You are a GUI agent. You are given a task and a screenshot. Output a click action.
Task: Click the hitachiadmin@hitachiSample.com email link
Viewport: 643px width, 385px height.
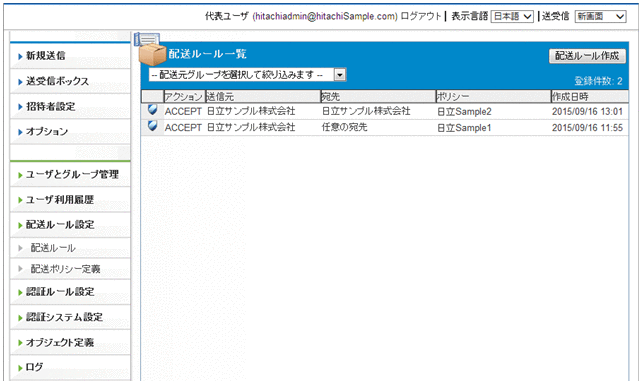click(325, 16)
